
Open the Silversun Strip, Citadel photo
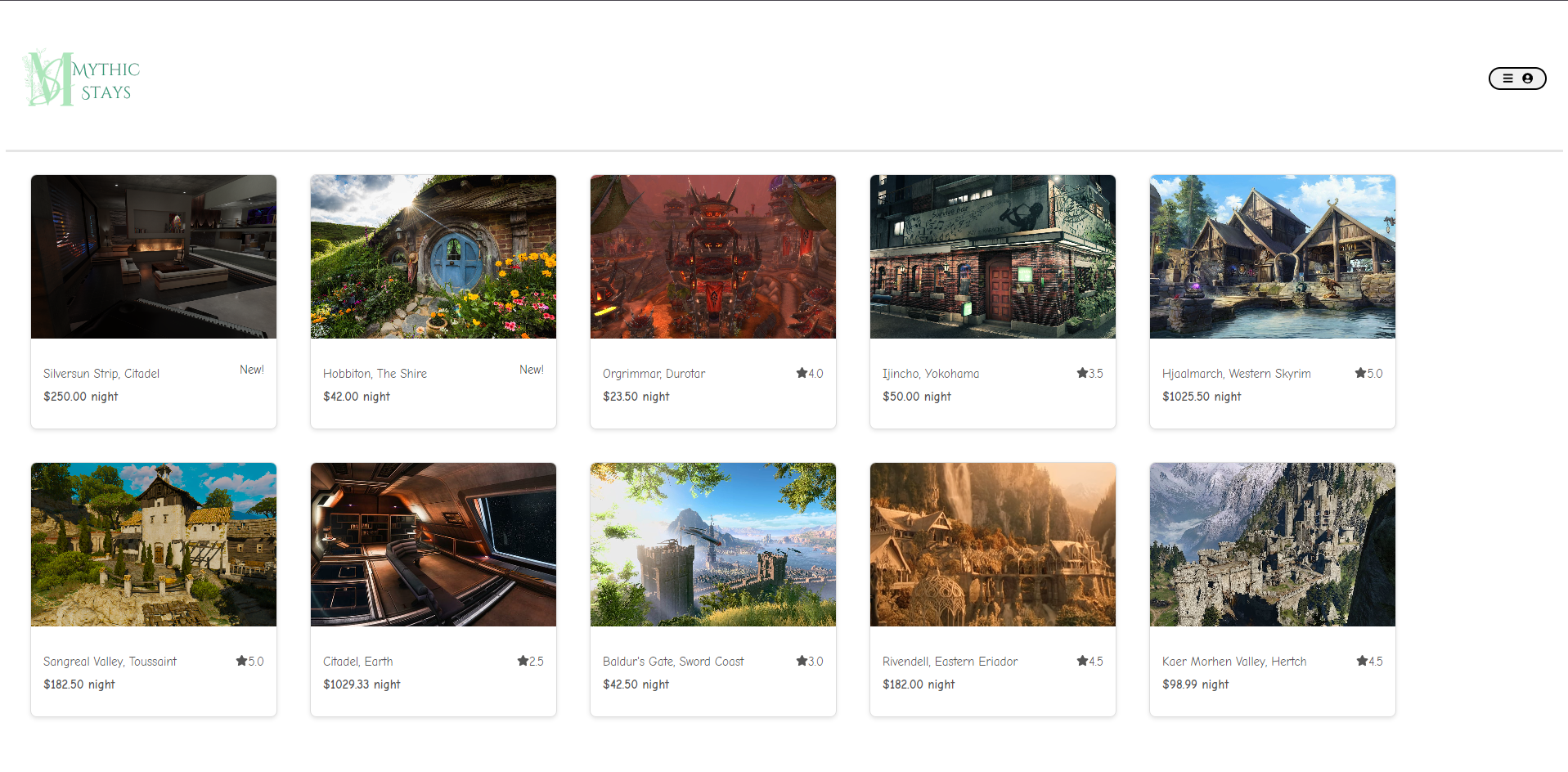(154, 257)
